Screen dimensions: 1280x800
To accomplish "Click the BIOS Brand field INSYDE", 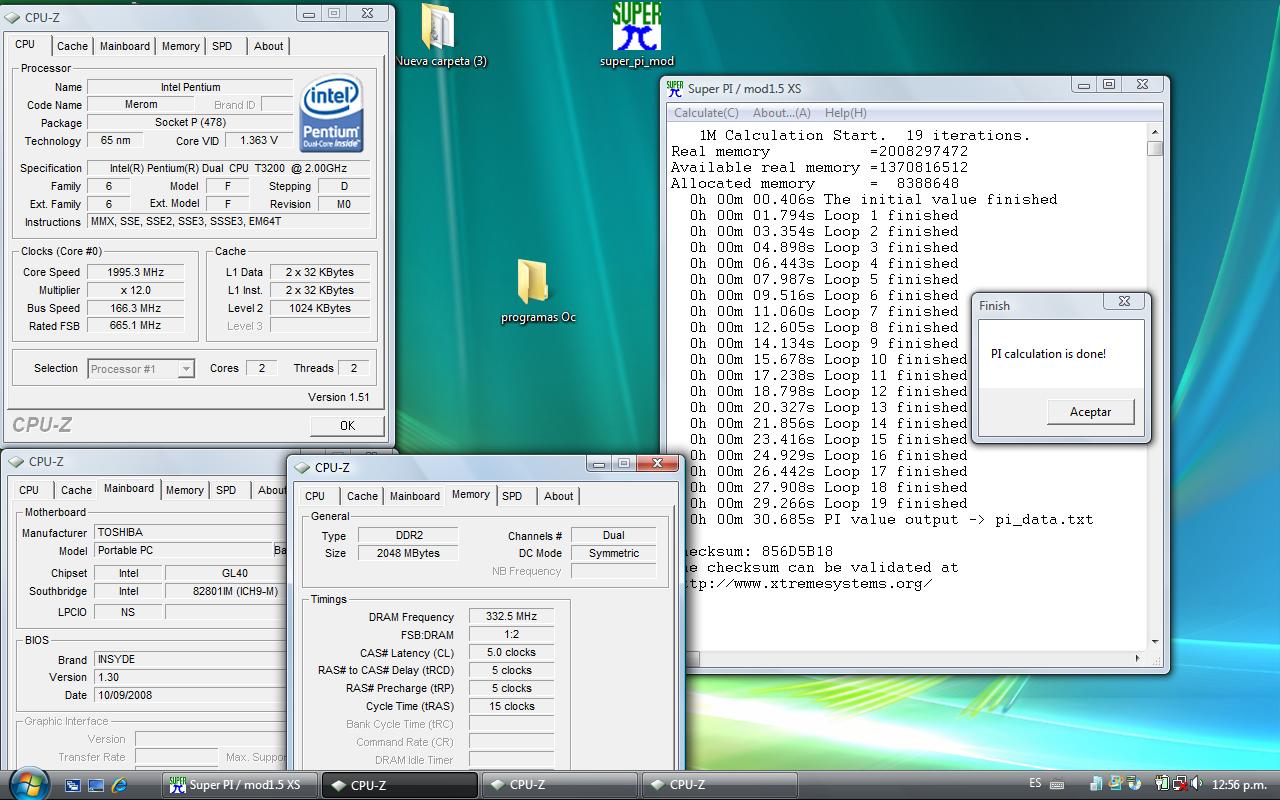I will tap(192, 660).
